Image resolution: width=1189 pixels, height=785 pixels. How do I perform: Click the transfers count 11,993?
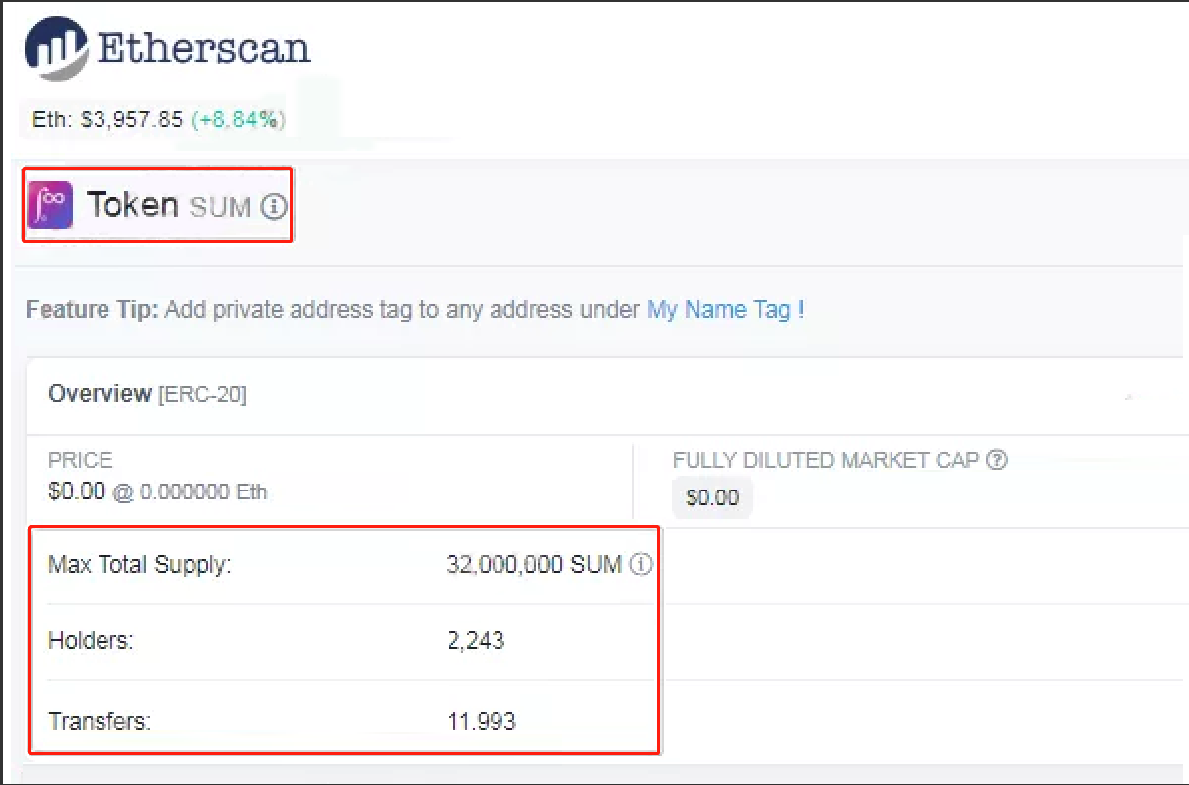click(x=482, y=721)
